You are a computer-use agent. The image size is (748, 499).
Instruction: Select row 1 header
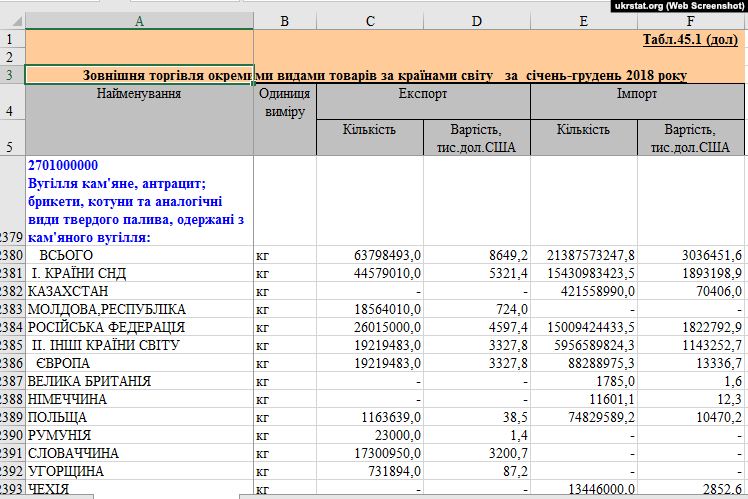point(12,39)
